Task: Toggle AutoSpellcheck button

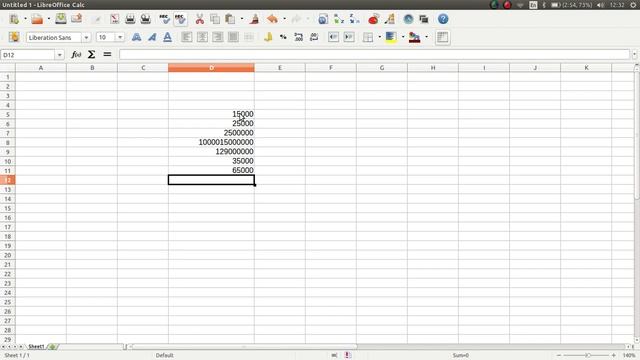Action: [x=180, y=19]
